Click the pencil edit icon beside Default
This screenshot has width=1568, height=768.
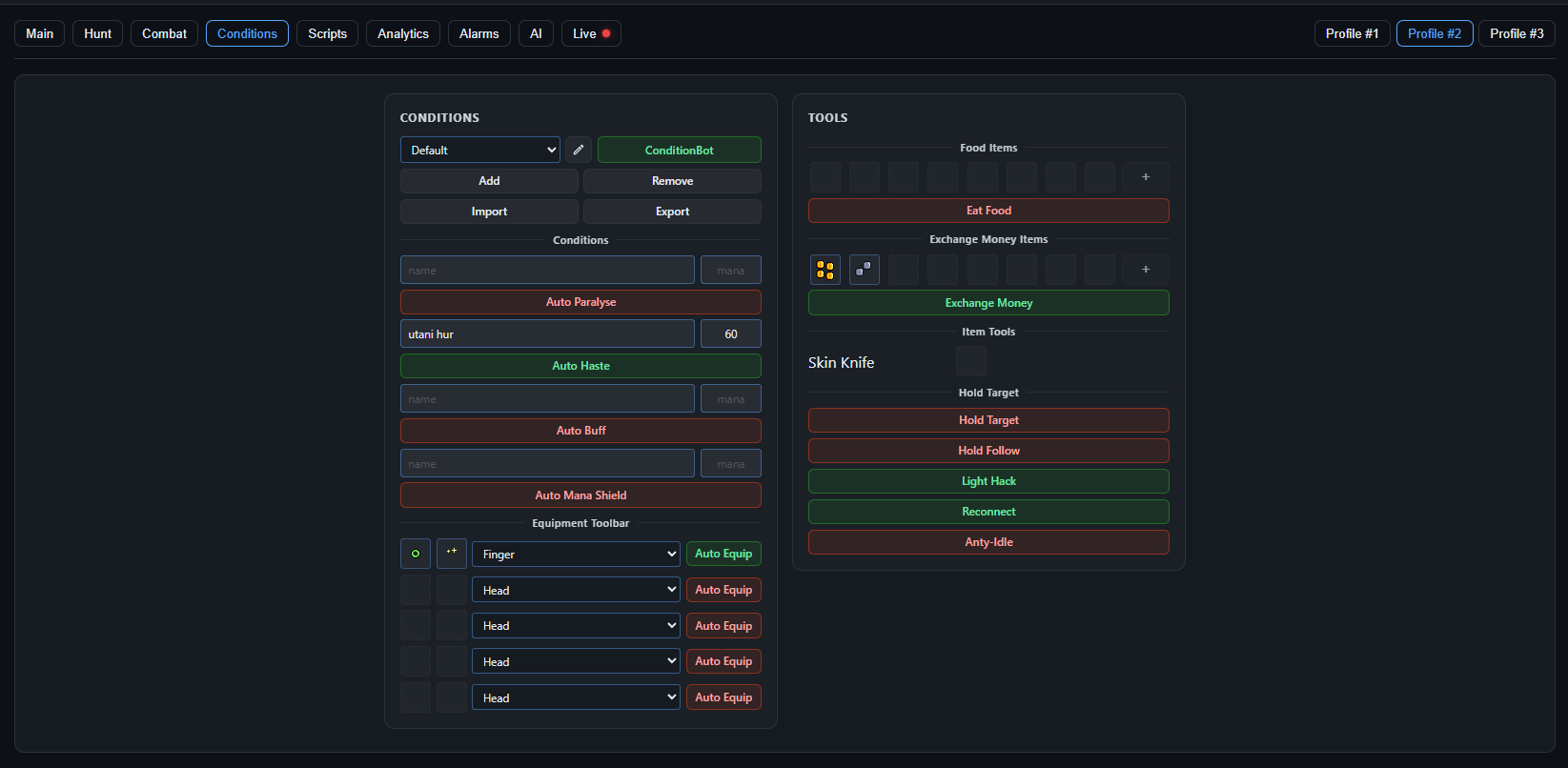tap(579, 150)
